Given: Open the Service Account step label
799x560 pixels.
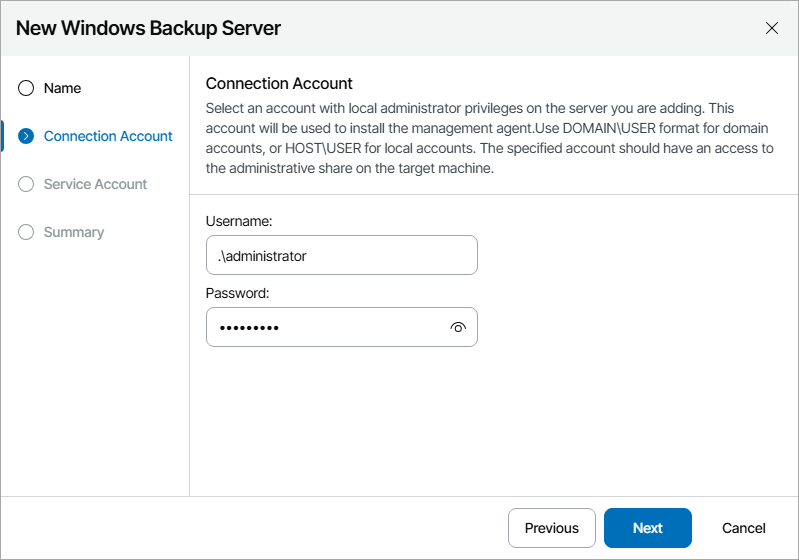Looking at the screenshot, I should [95, 184].
